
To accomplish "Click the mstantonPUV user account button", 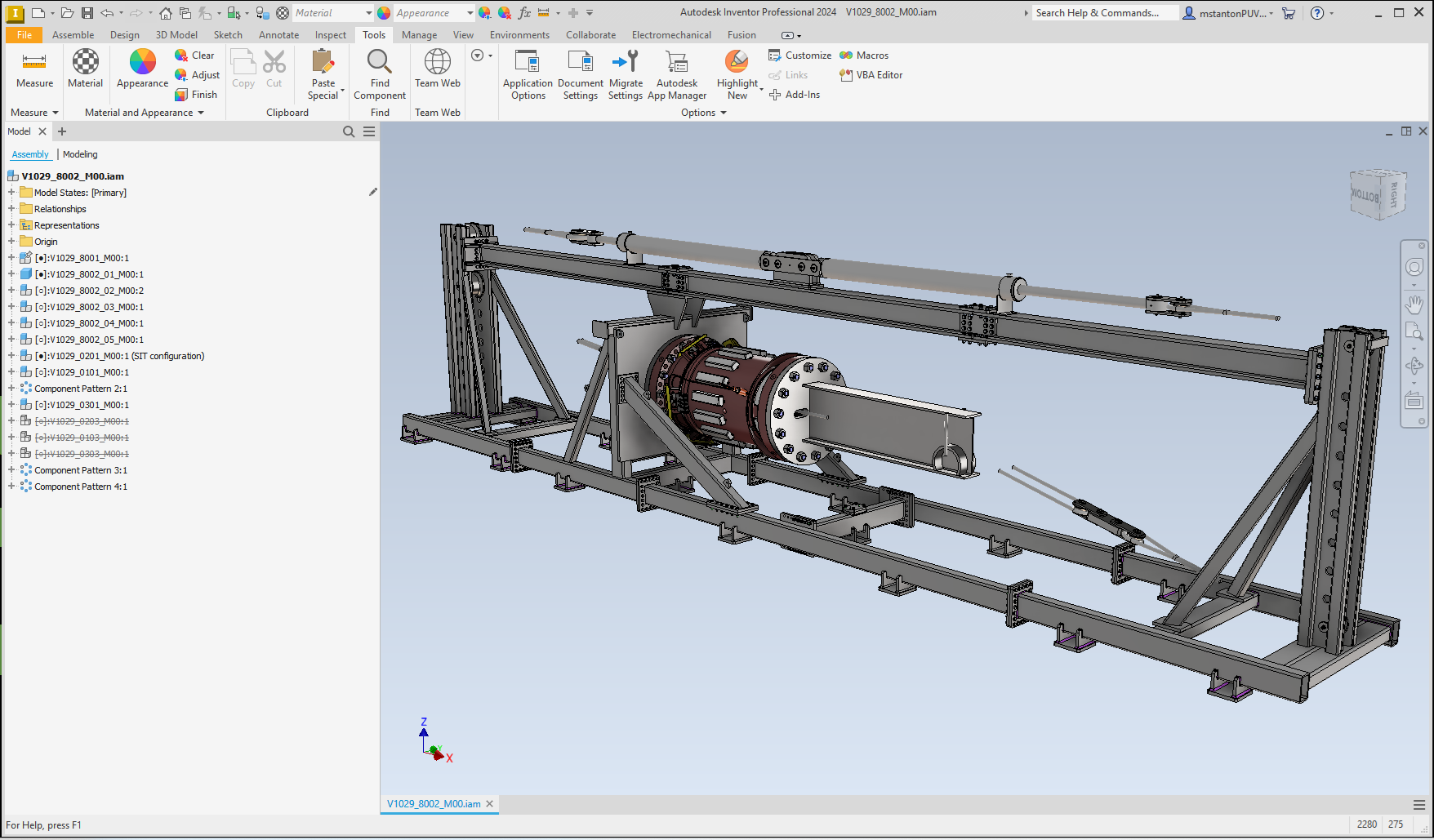I will 1228,13.
